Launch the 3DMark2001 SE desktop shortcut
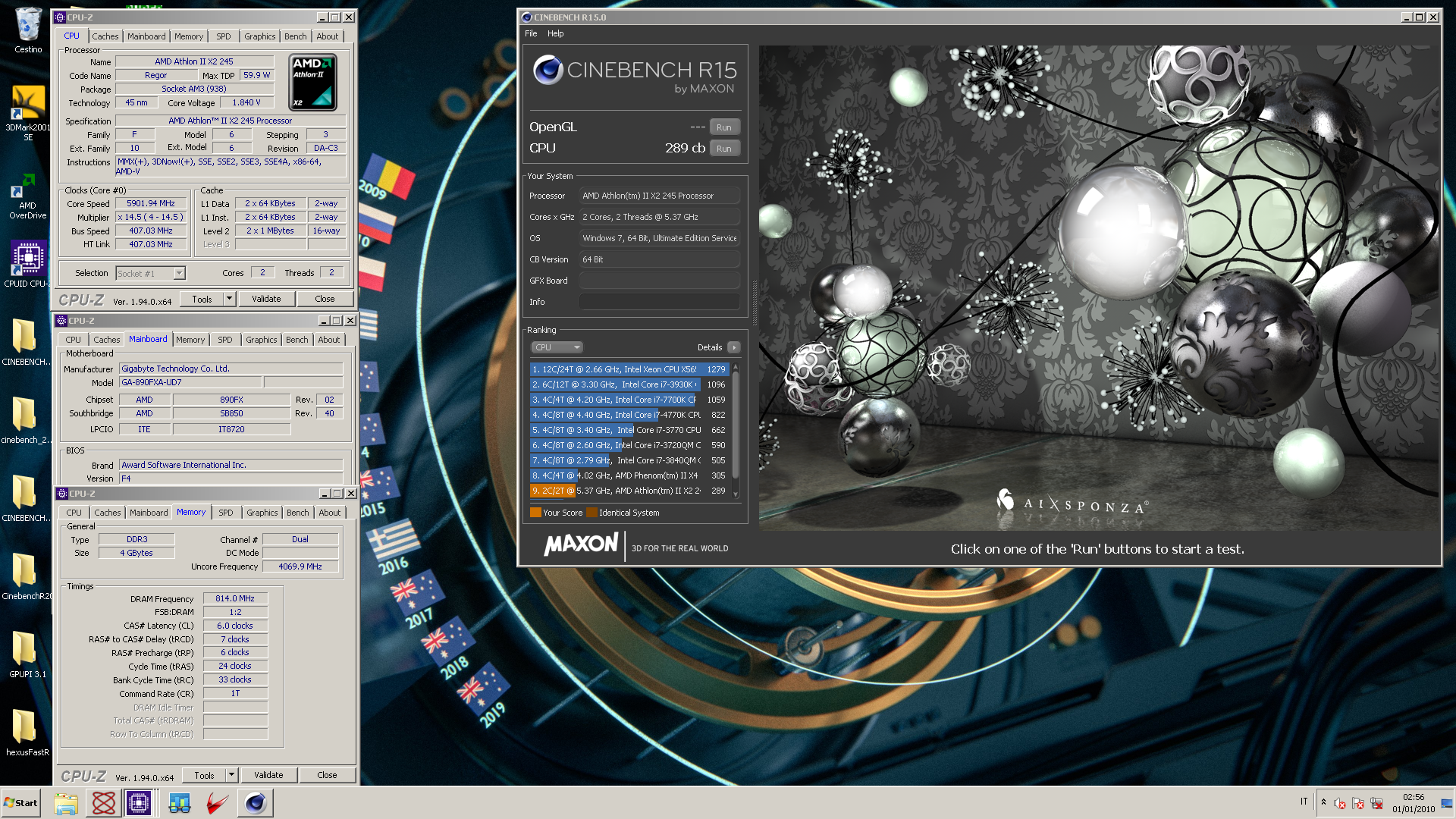1456x819 pixels. point(28,112)
